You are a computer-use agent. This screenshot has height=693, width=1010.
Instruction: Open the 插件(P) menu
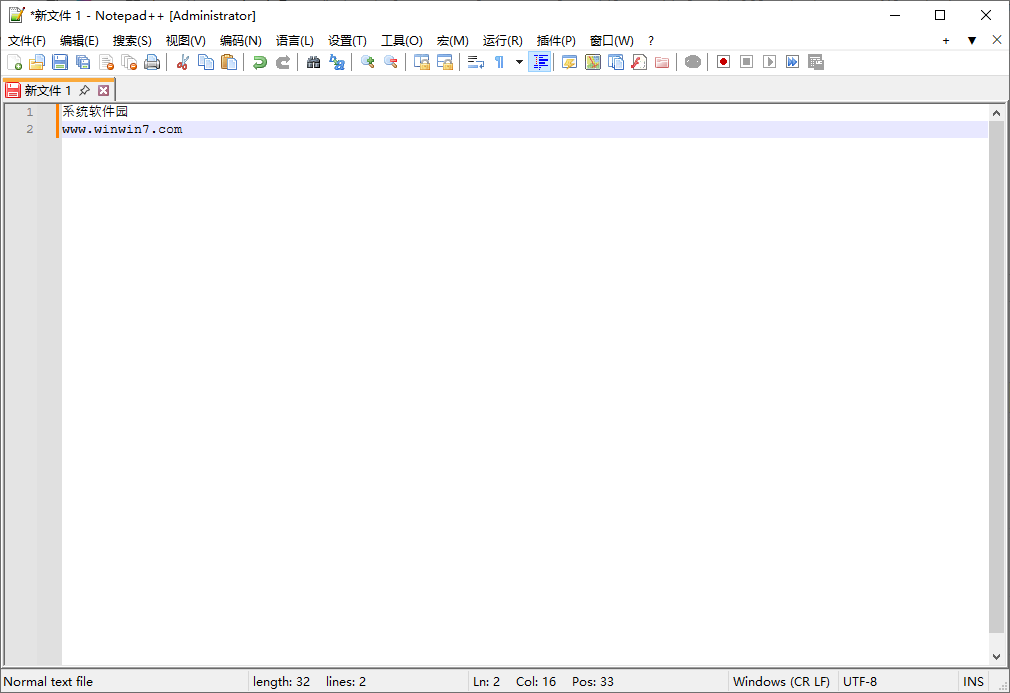click(x=556, y=41)
